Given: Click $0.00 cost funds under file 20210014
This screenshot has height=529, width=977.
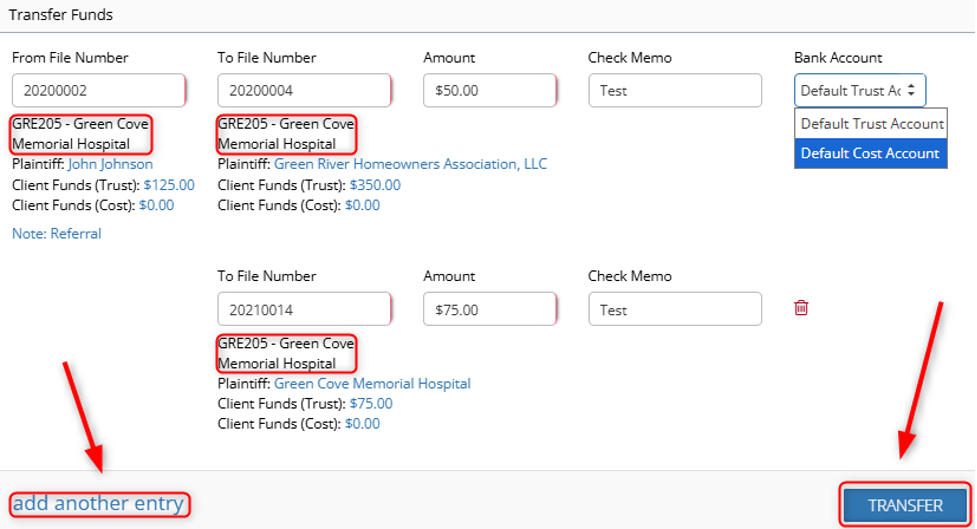Looking at the screenshot, I should coord(363,424).
